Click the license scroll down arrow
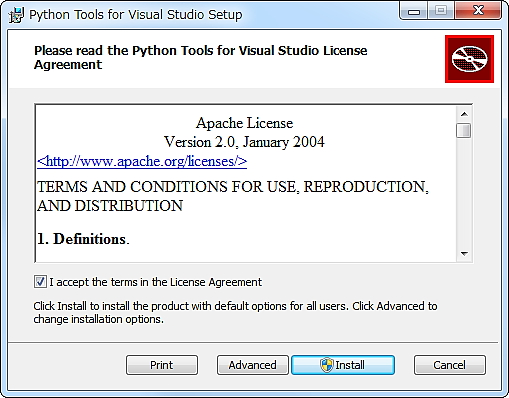 point(464,254)
